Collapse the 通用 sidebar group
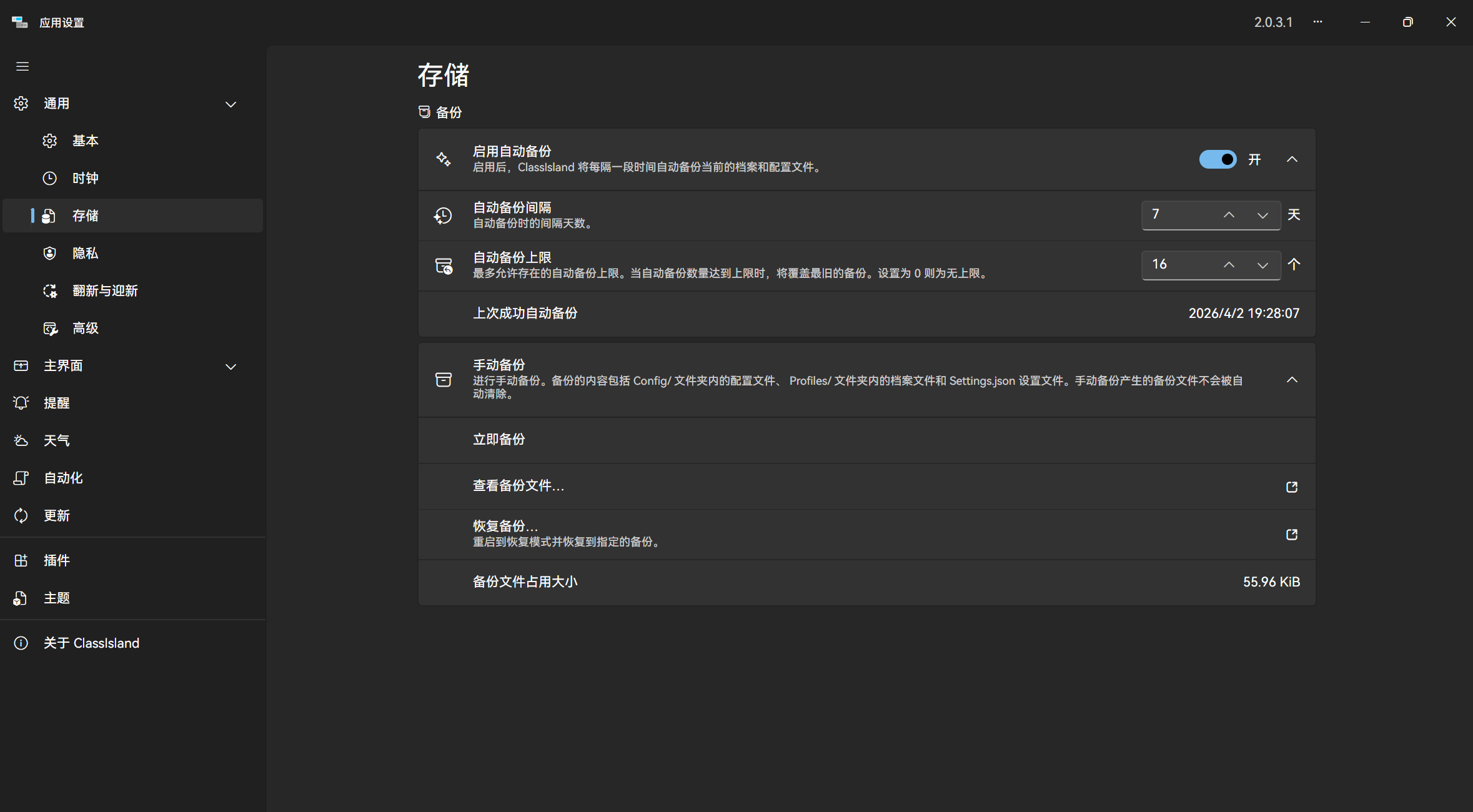This screenshot has height=812, width=1473. coord(231,104)
